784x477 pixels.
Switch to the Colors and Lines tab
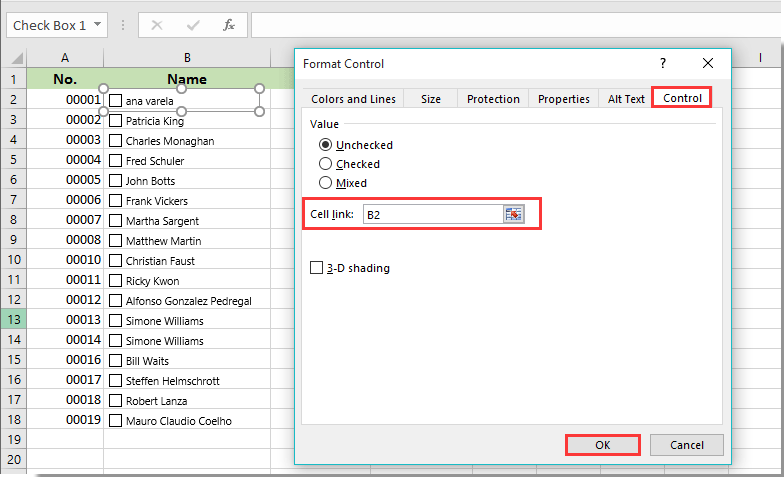point(353,99)
